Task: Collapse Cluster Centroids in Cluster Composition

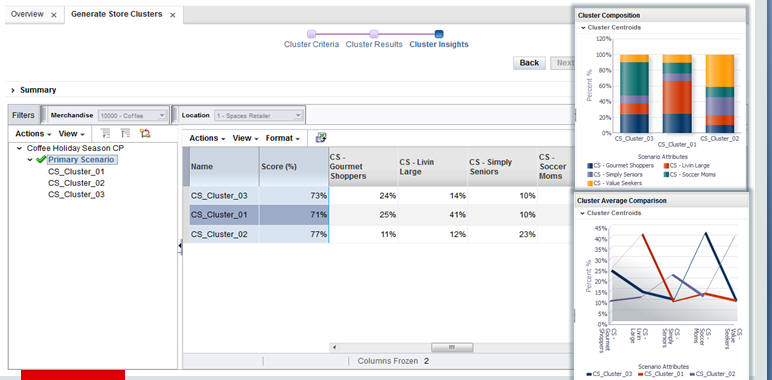Action: pyautogui.click(x=583, y=28)
